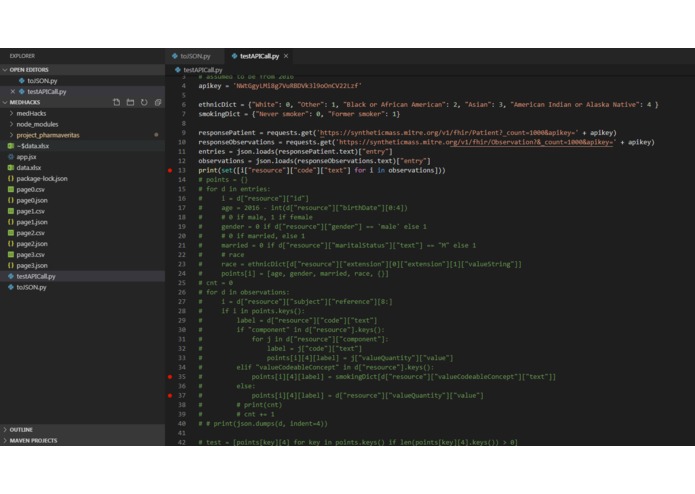Open data.xlsx in the explorer
The image size is (695, 494).
point(82,167)
